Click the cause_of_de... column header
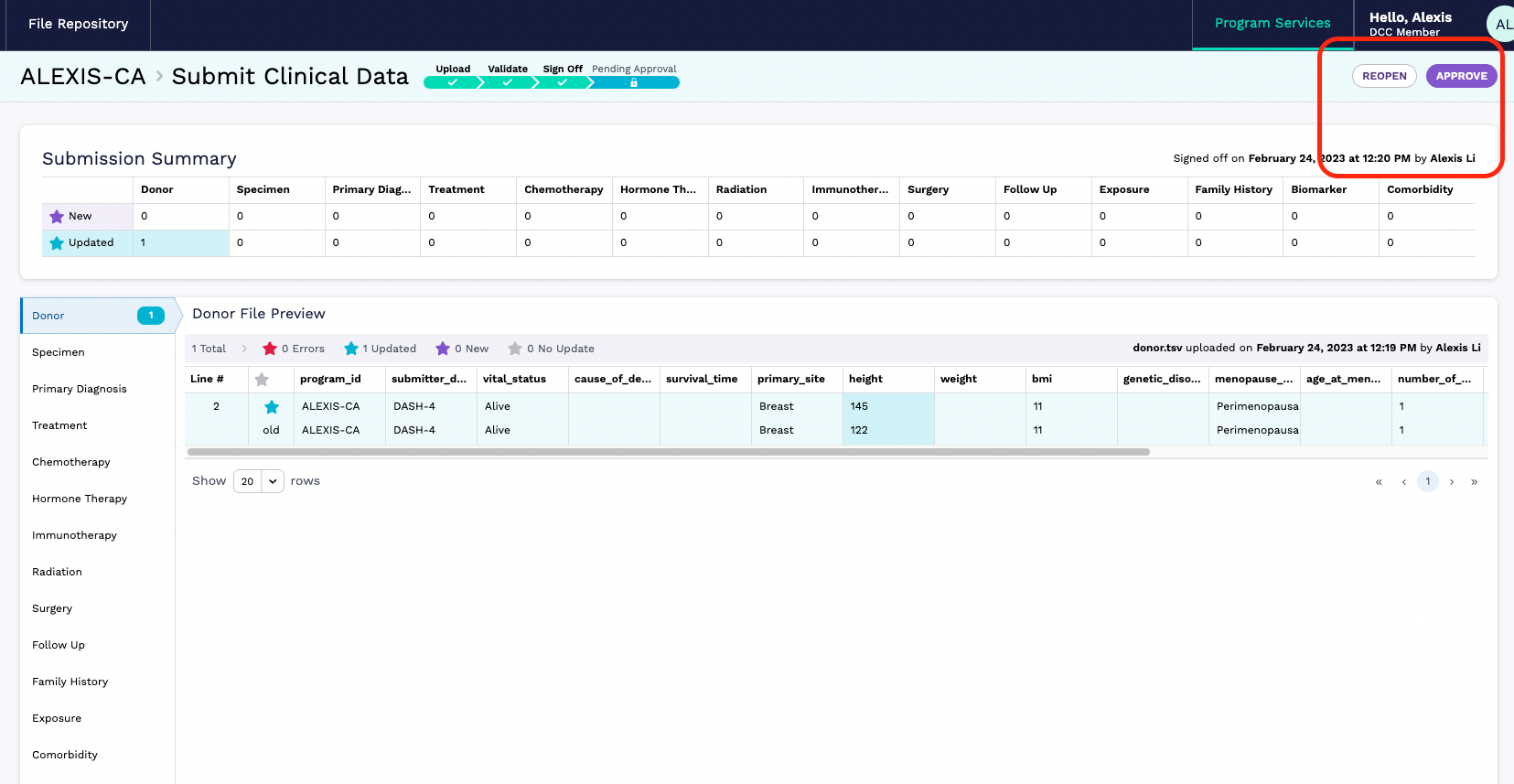Image resolution: width=1514 pixels, height=784 pixels. click(x=613, y=379)
